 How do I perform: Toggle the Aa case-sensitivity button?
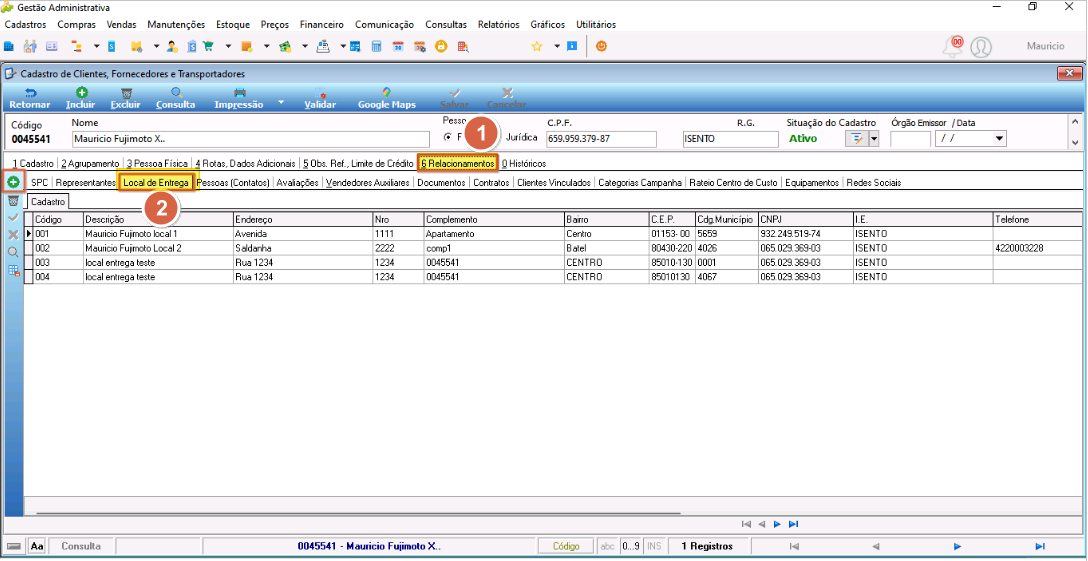[37, 546]
